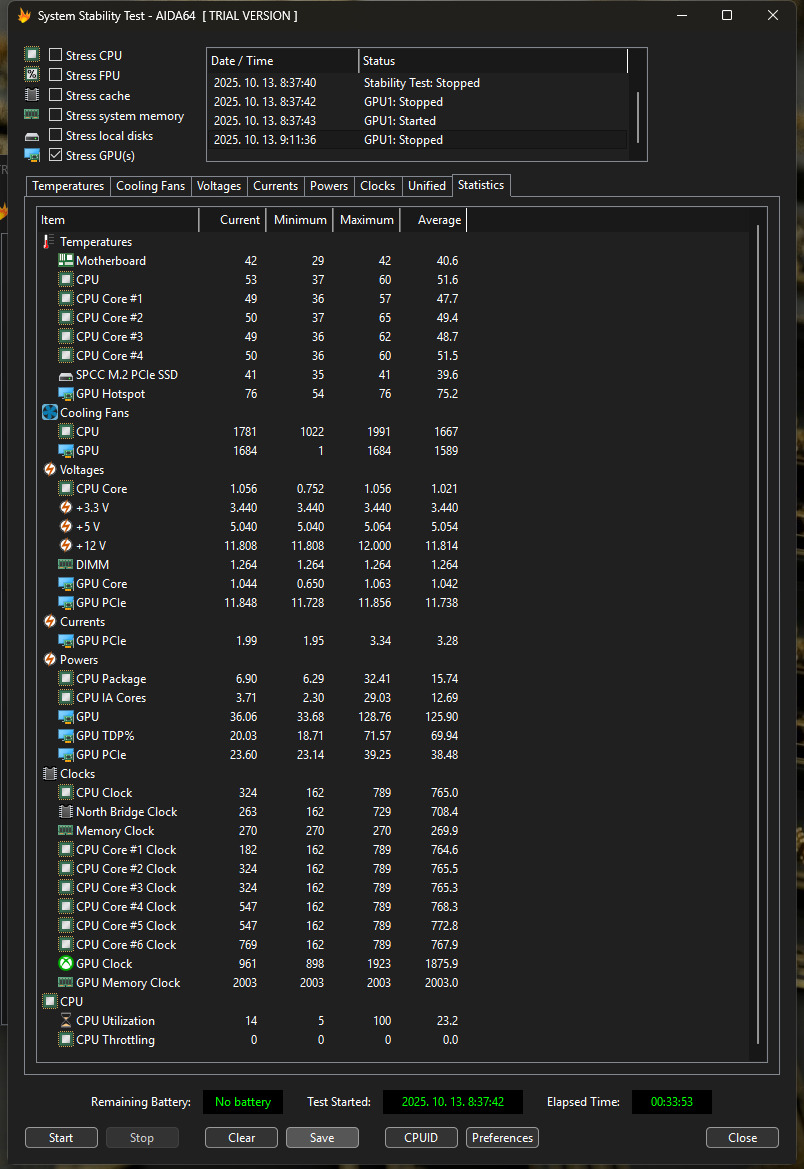Open the Unified tab
Image resolution: width=804 pixels, height=1169 pixels.
(427, 186)
